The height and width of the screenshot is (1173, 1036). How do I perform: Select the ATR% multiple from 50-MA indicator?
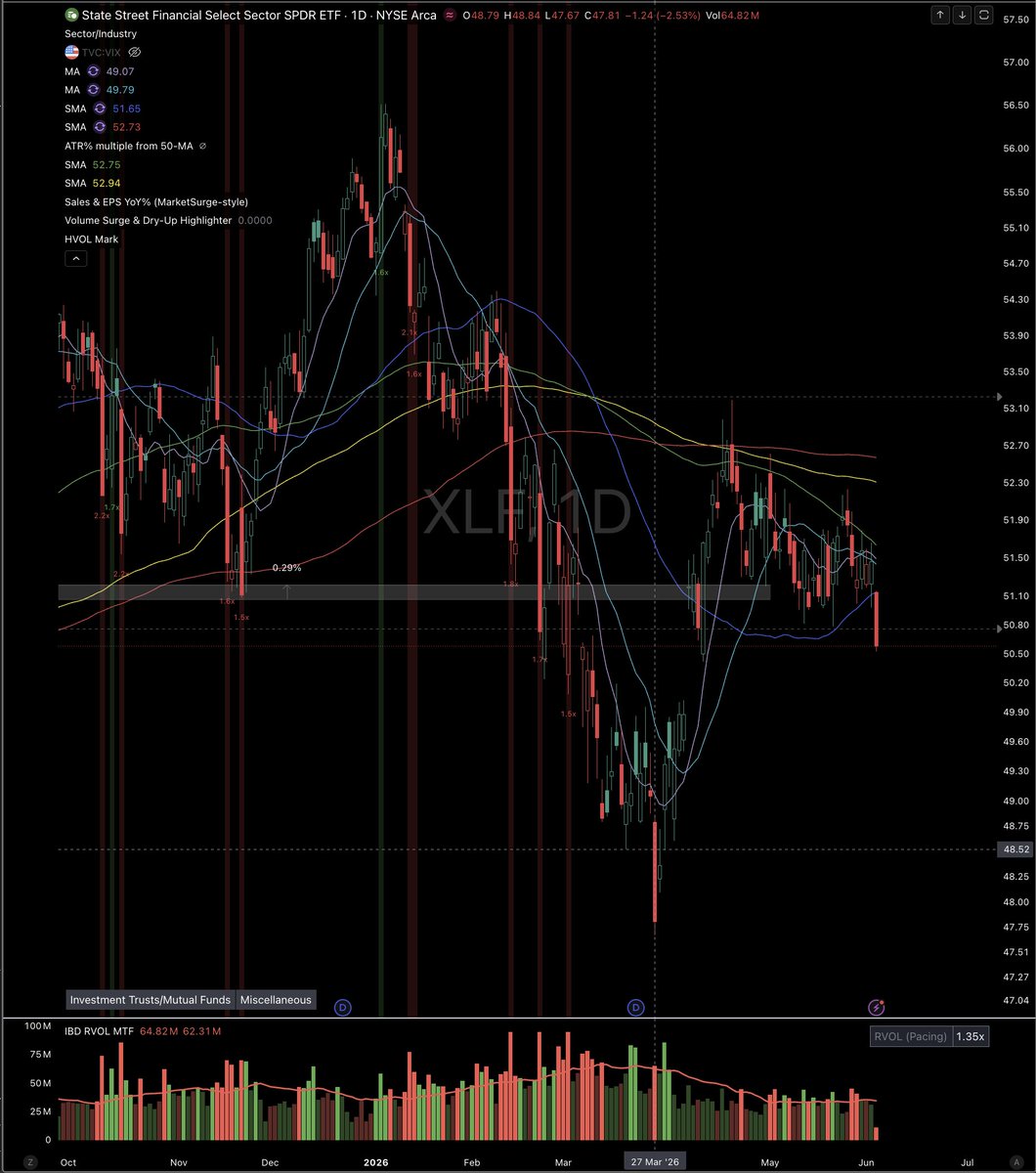pyautogui.click(x=129, y=146)
